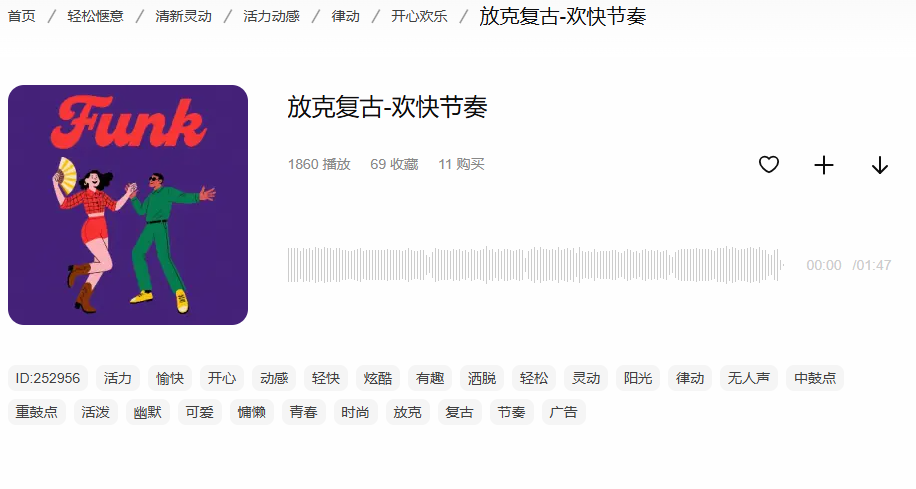
Task: Select the 有趣 tag
Action: [429, 378]
